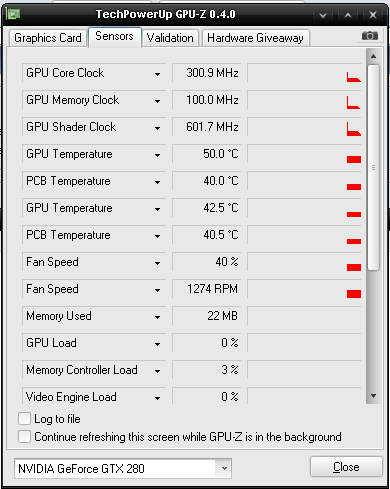Enable the Log to file checkbox
Viewport: 390px width, 489px height.
pyautogui.click(x=24, y=418)
